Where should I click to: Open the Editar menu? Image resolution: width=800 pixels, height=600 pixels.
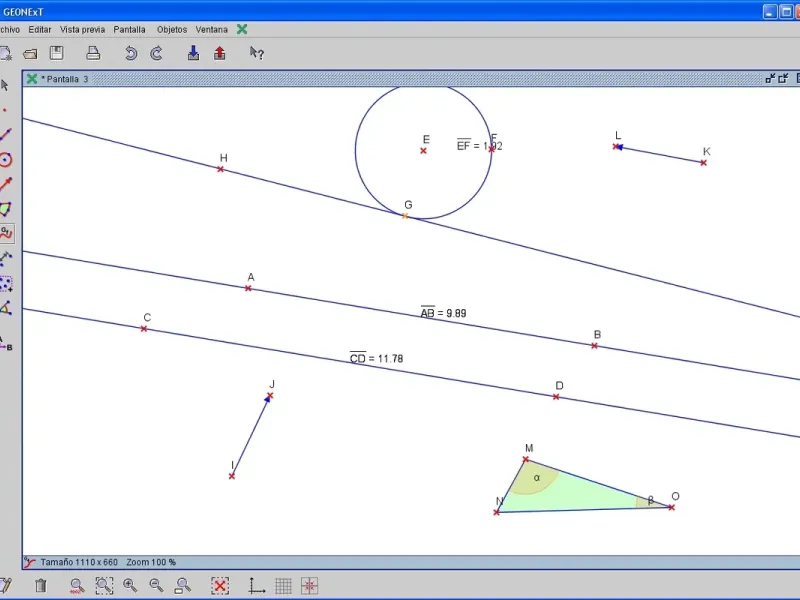40,30
